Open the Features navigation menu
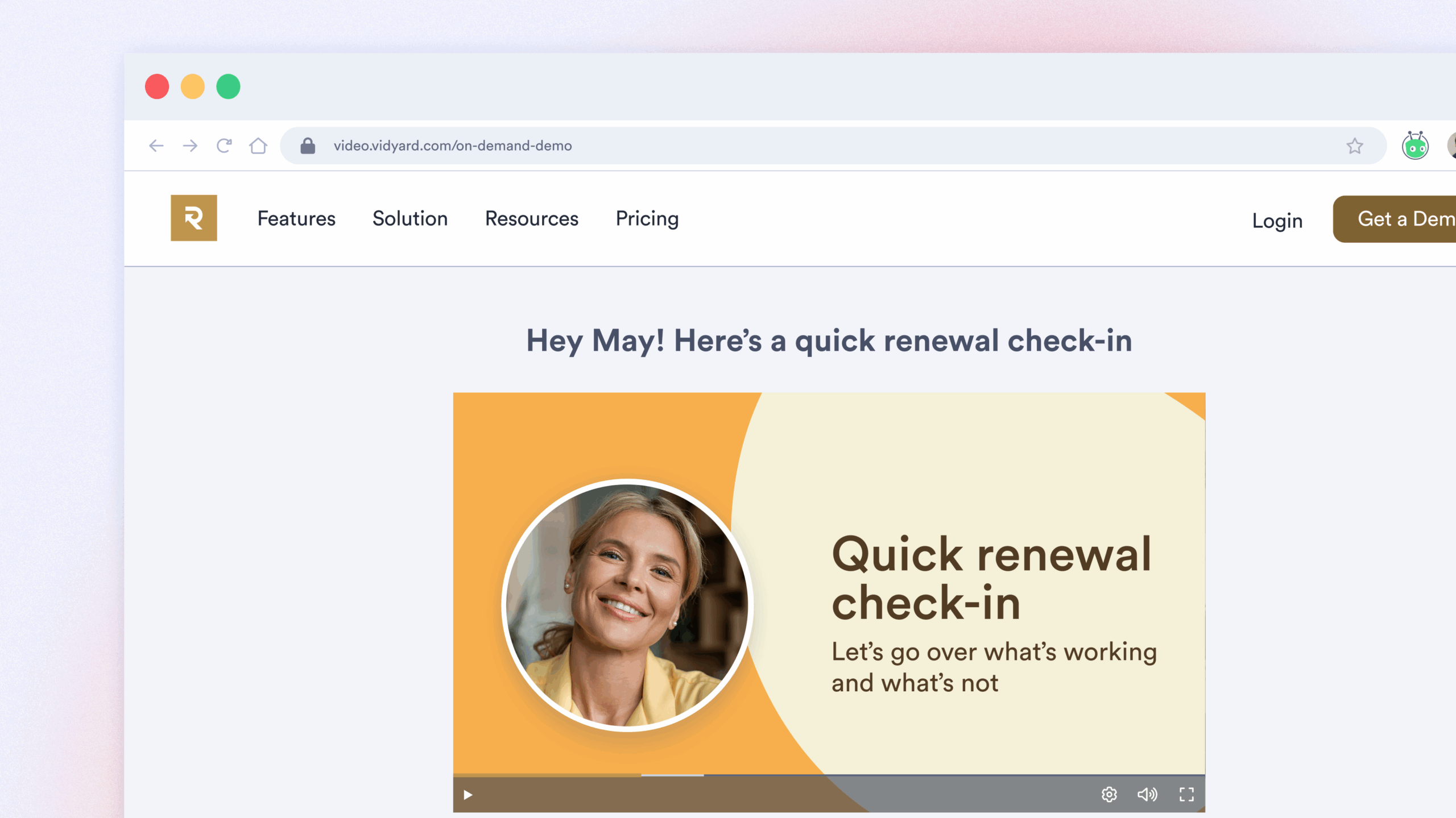The width and height of the screenshot is (1456, 818). (296, 219)
